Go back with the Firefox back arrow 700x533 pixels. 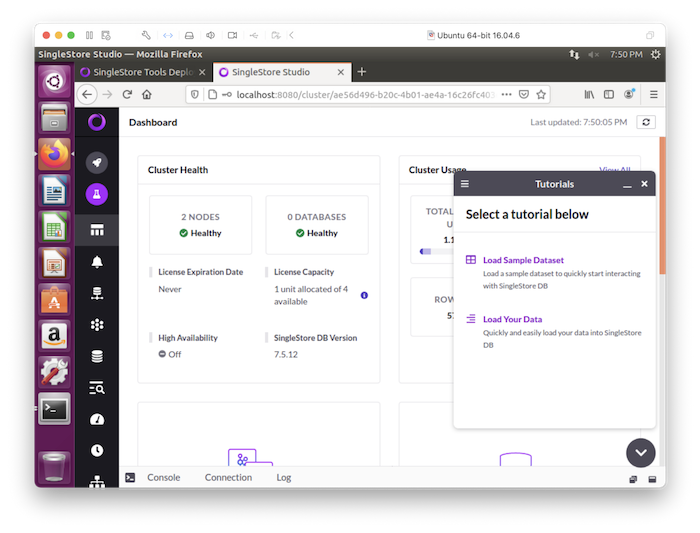[x=87, y=95]
